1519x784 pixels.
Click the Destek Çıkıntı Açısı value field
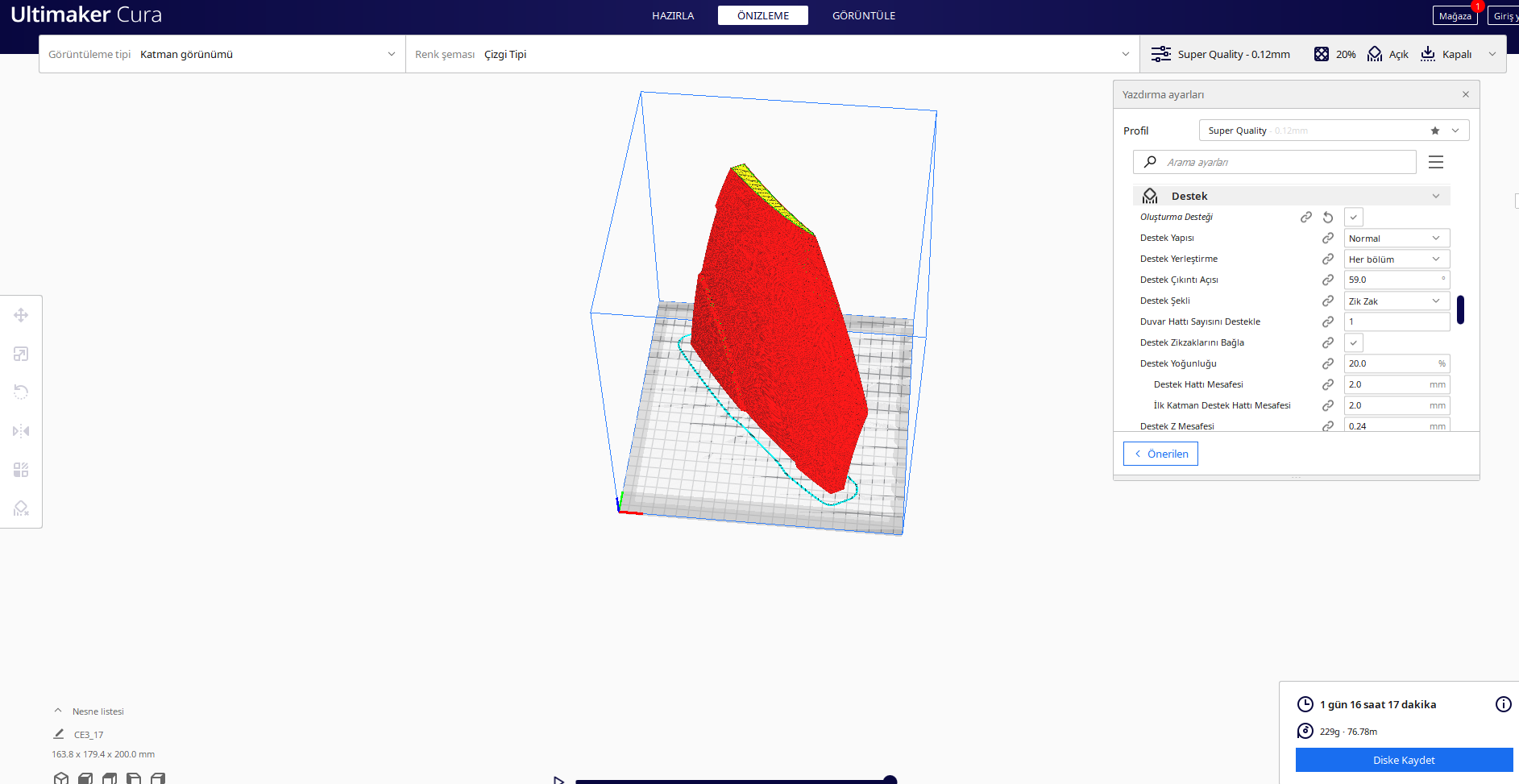[x=1397, y=280]
